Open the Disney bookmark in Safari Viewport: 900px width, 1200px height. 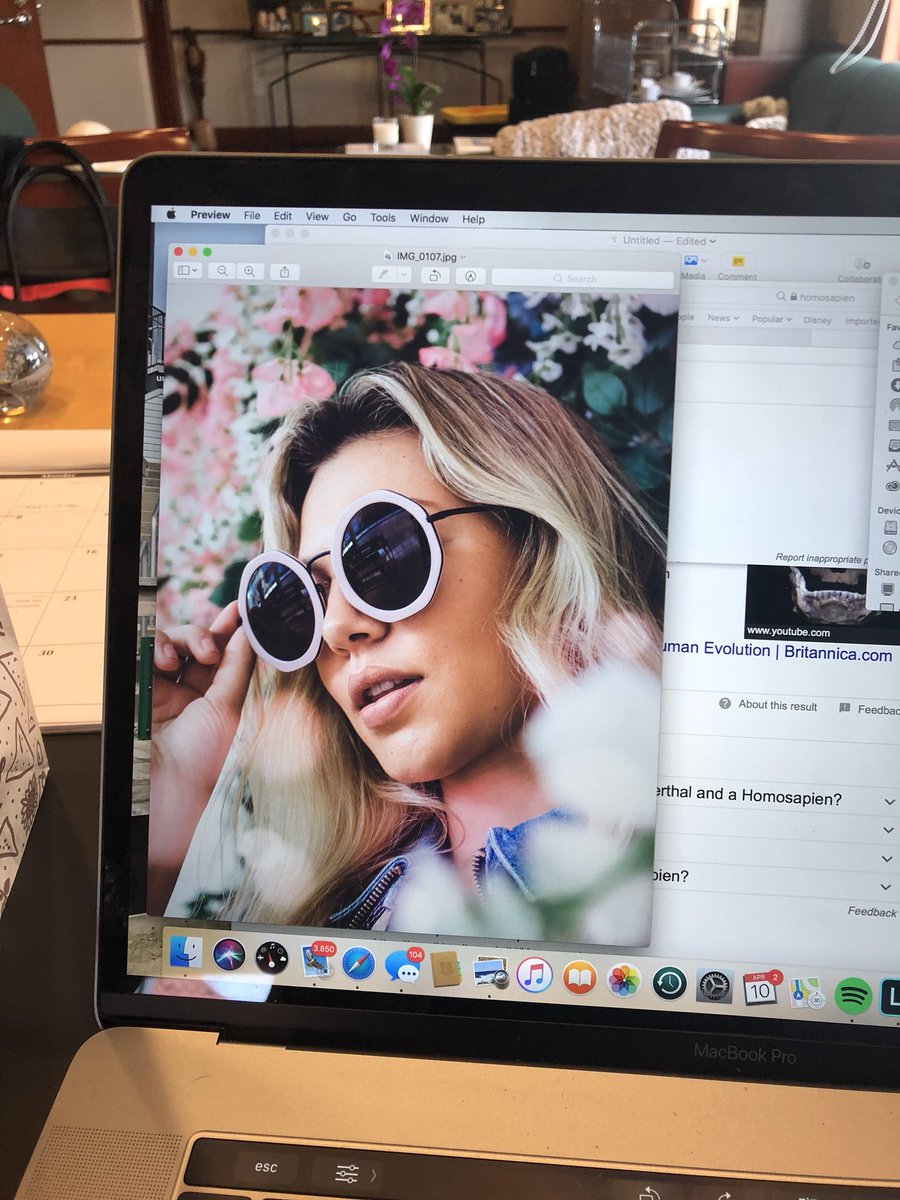coord(817,320)
